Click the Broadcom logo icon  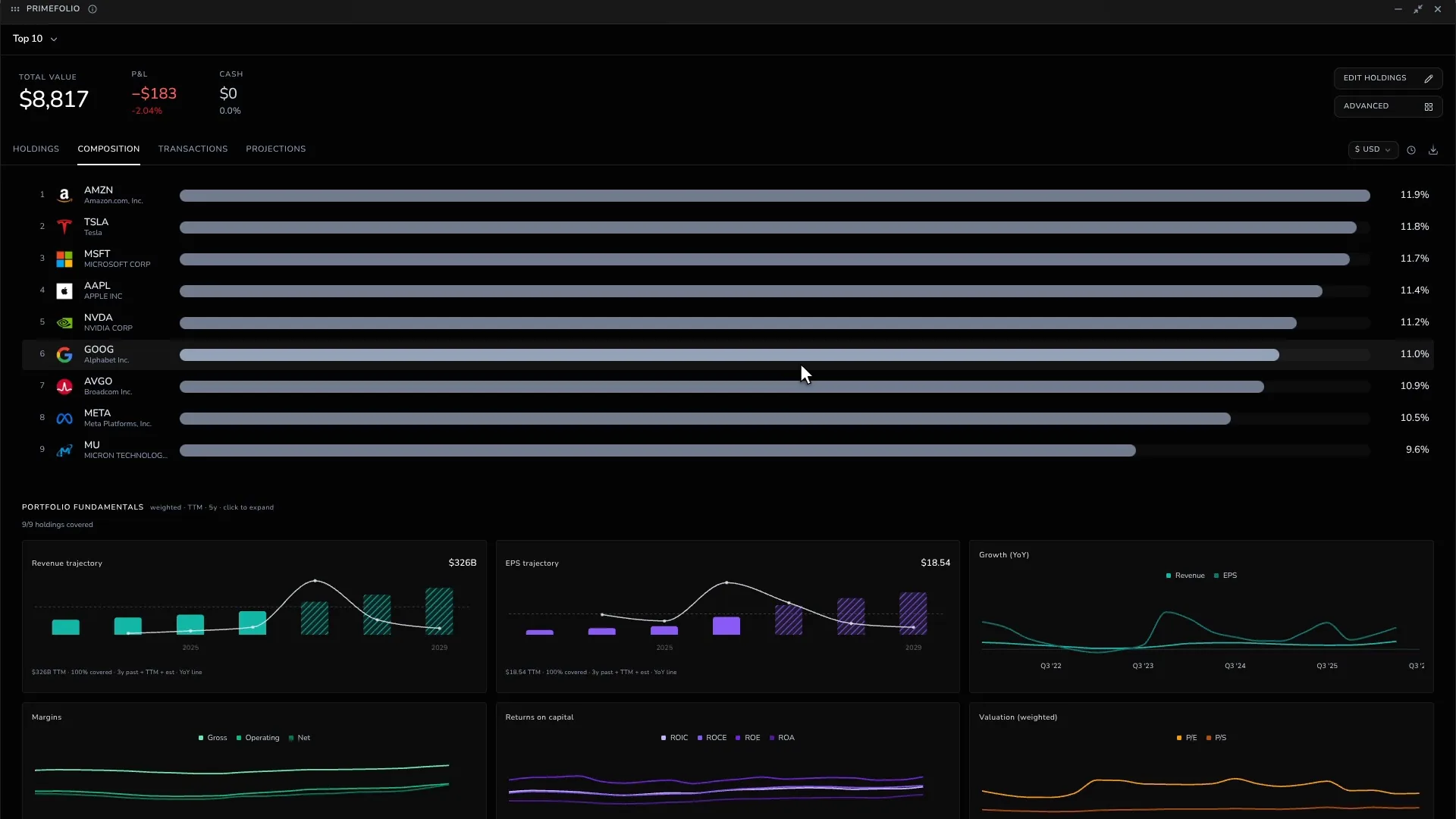[x=64, y=387]
